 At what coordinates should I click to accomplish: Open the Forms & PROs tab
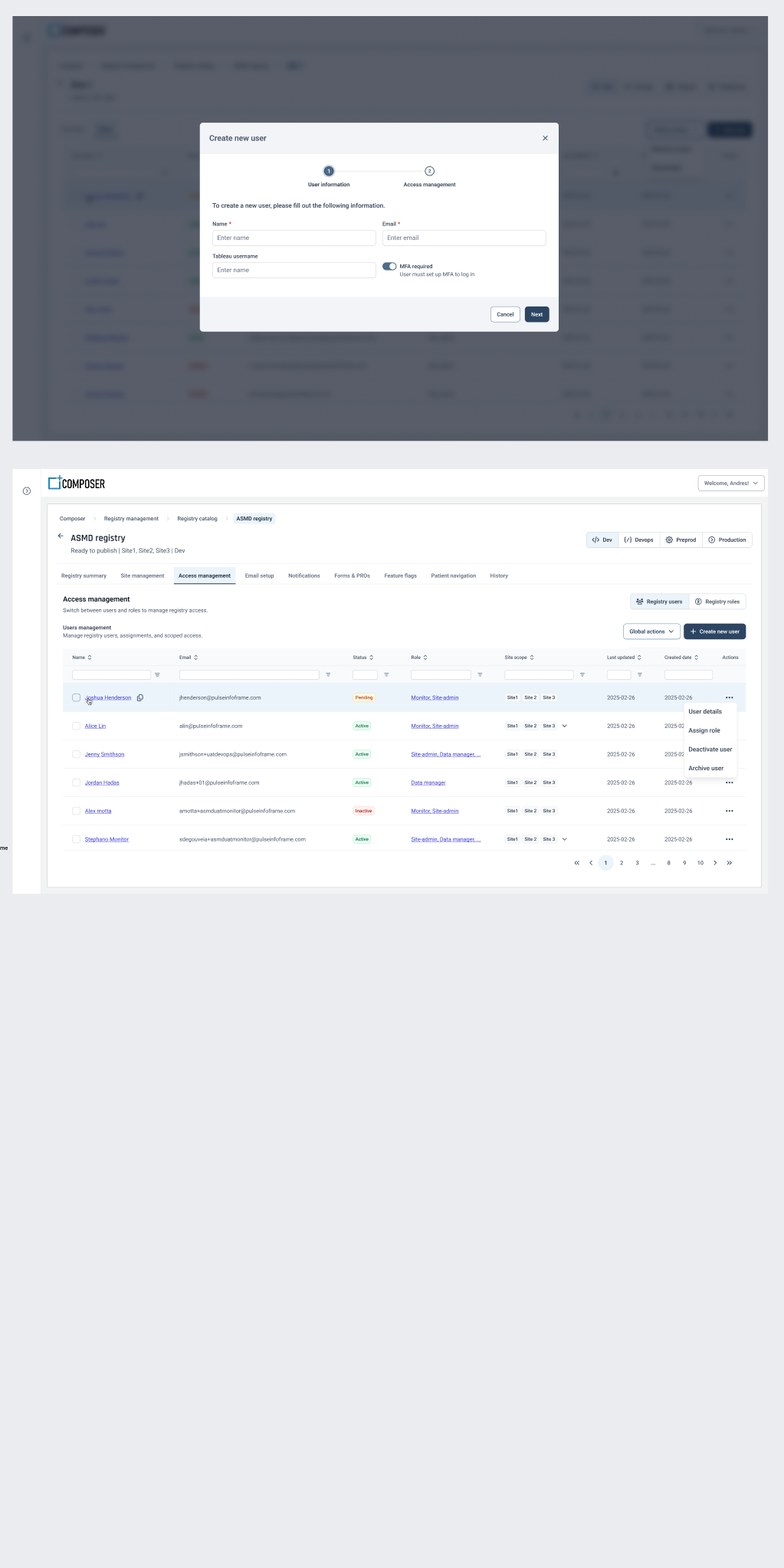[x=352, y=576]
